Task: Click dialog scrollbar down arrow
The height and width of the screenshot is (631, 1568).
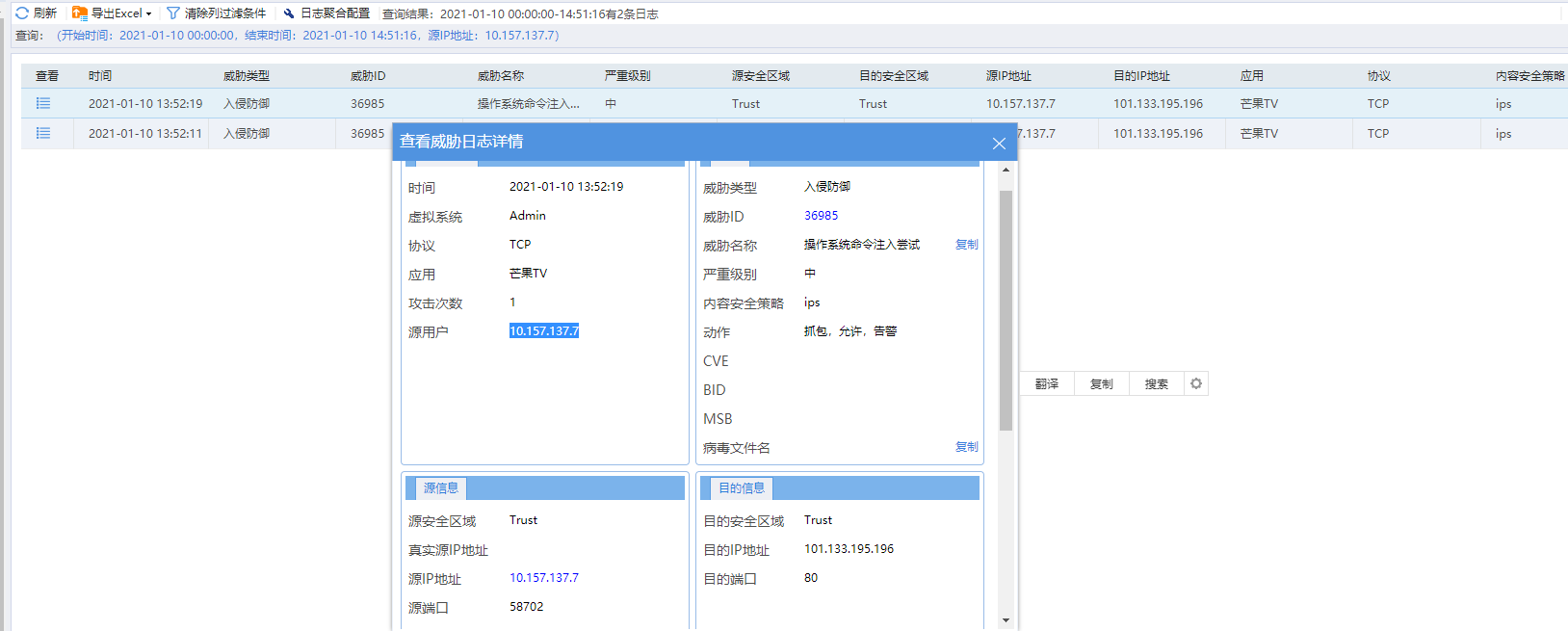Action: pos(1006,620)
